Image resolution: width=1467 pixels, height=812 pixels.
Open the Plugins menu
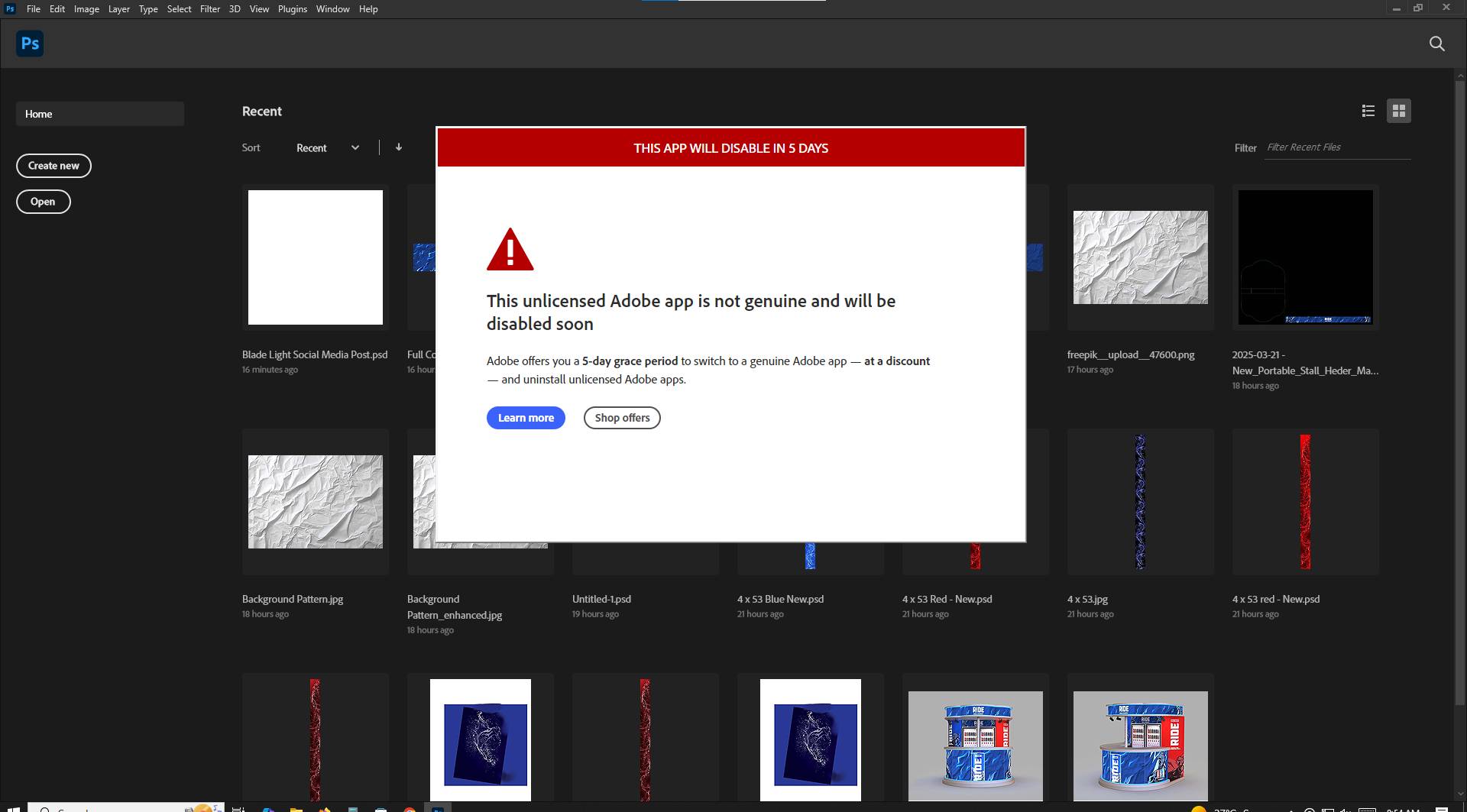[x=293, y=9]
